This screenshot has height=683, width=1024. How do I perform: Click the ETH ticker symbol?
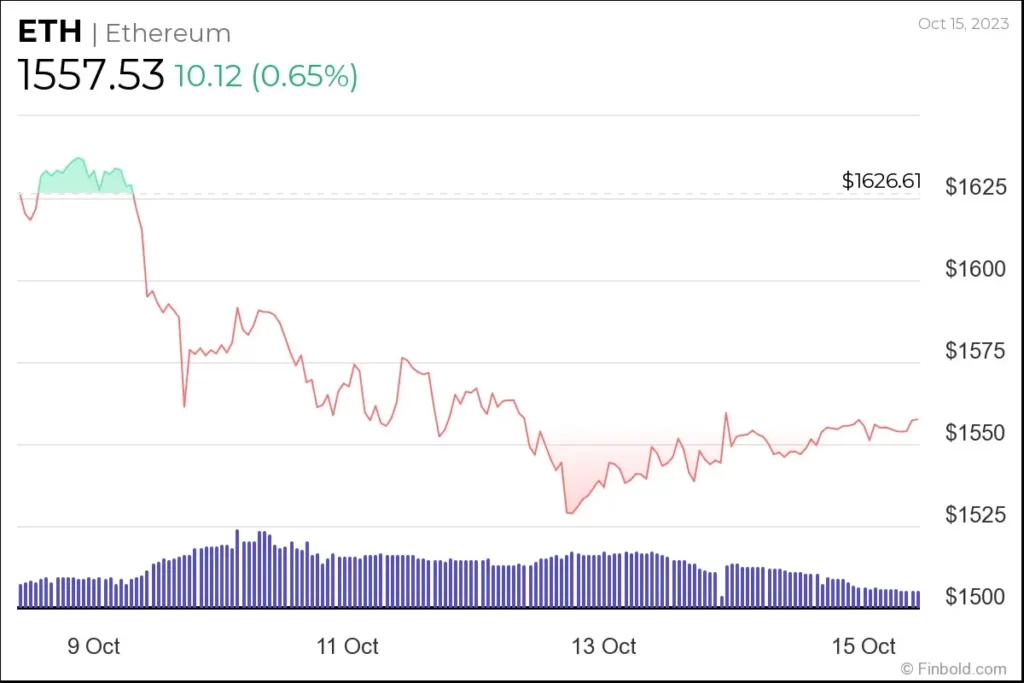[x=49, y=33]
